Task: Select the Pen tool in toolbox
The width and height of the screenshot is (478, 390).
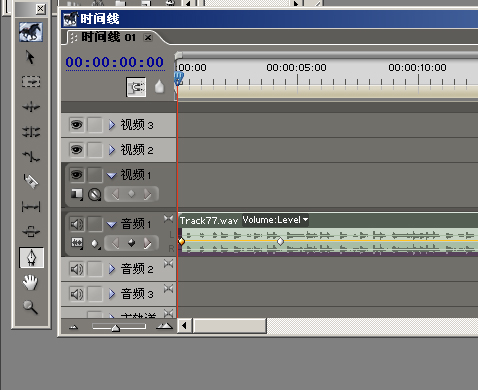Action: click(x=31, y=258)
